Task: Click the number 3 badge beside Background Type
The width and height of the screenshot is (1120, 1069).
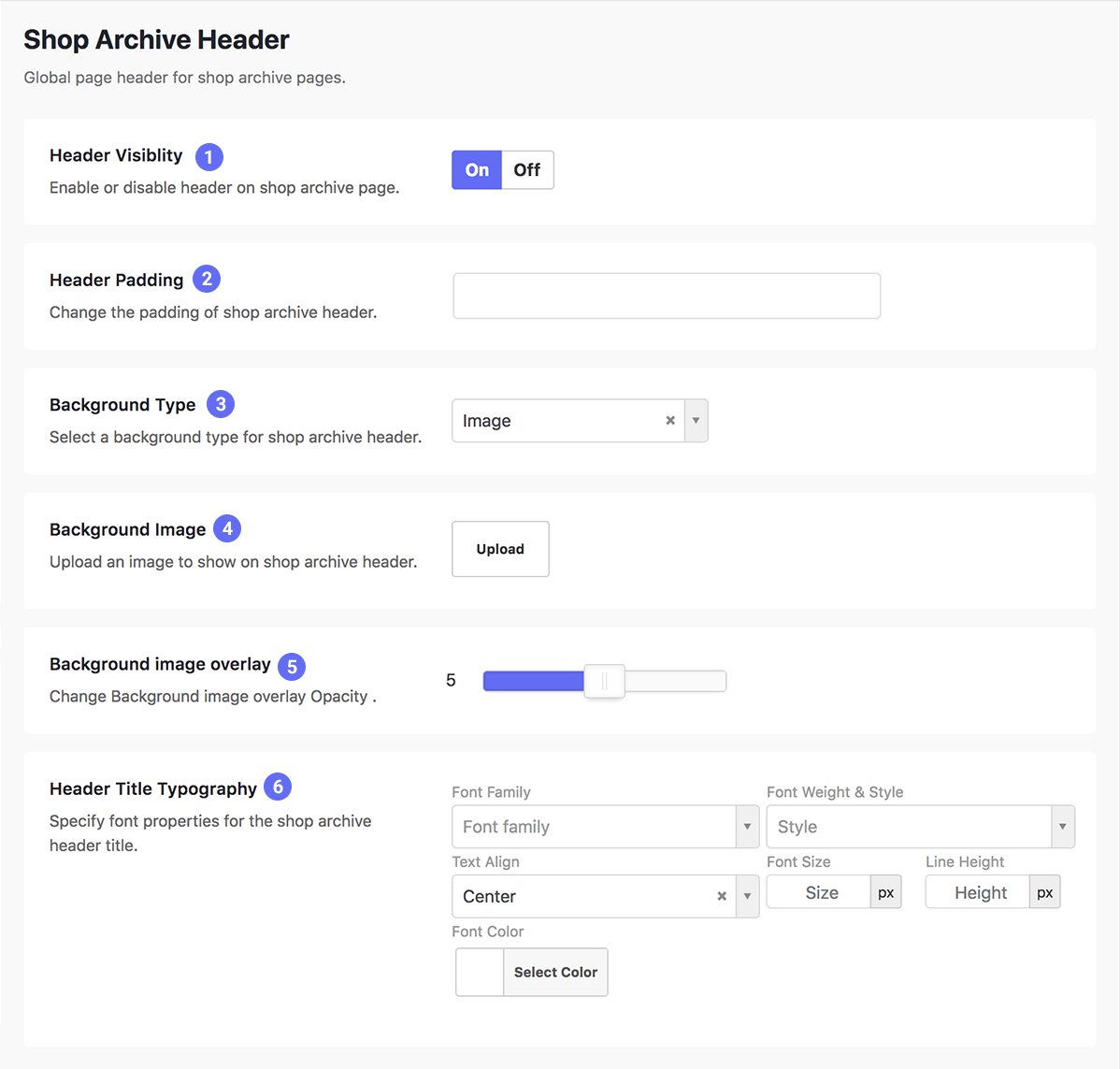Action: tap(221, 404)
